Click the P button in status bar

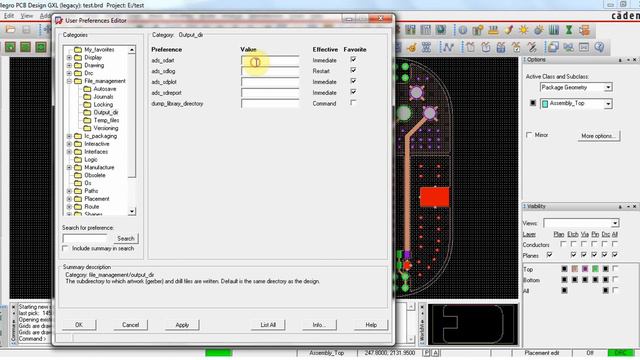[x=427, y=353]
